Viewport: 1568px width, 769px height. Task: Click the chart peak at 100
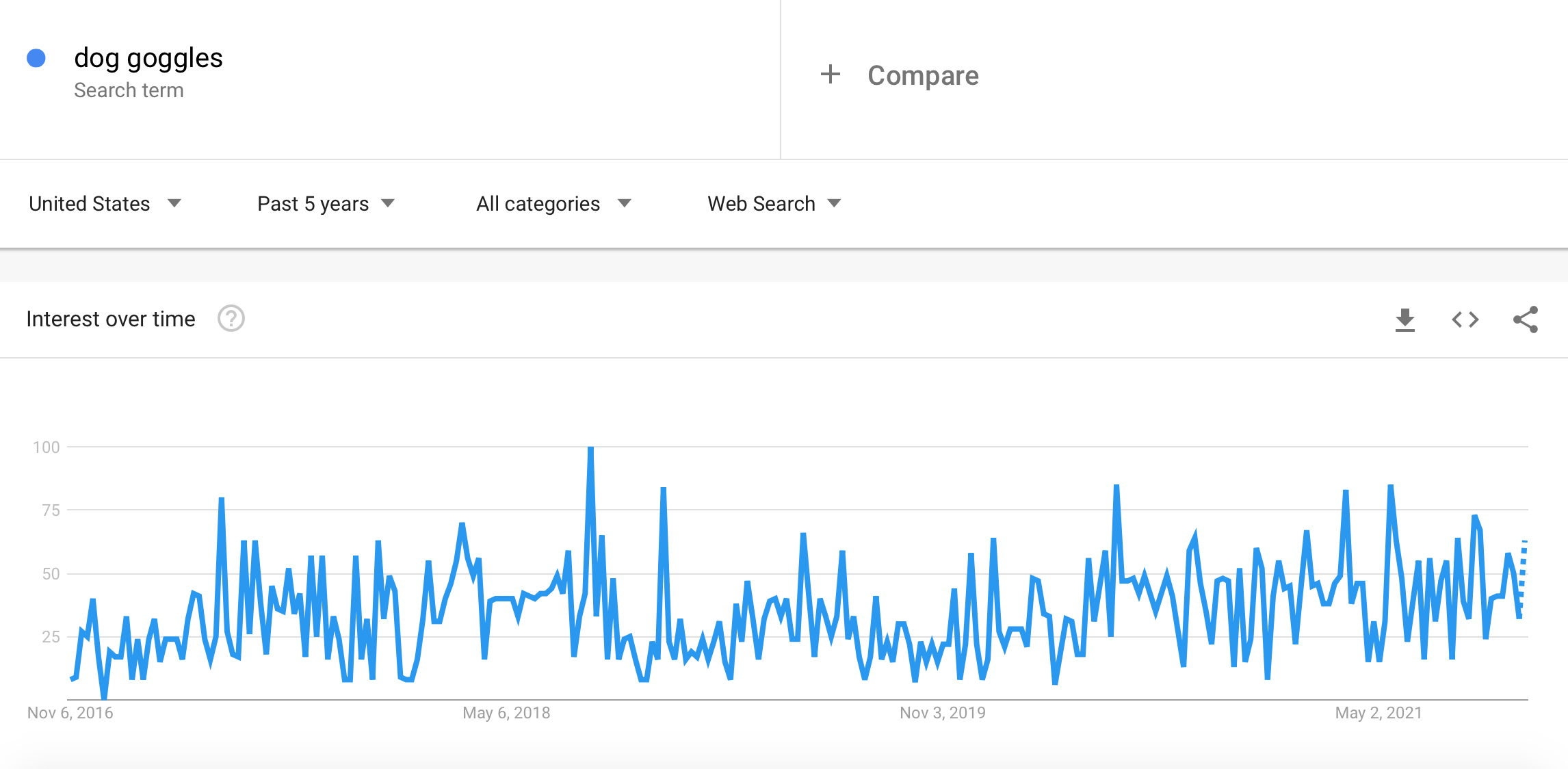[590, 448]
